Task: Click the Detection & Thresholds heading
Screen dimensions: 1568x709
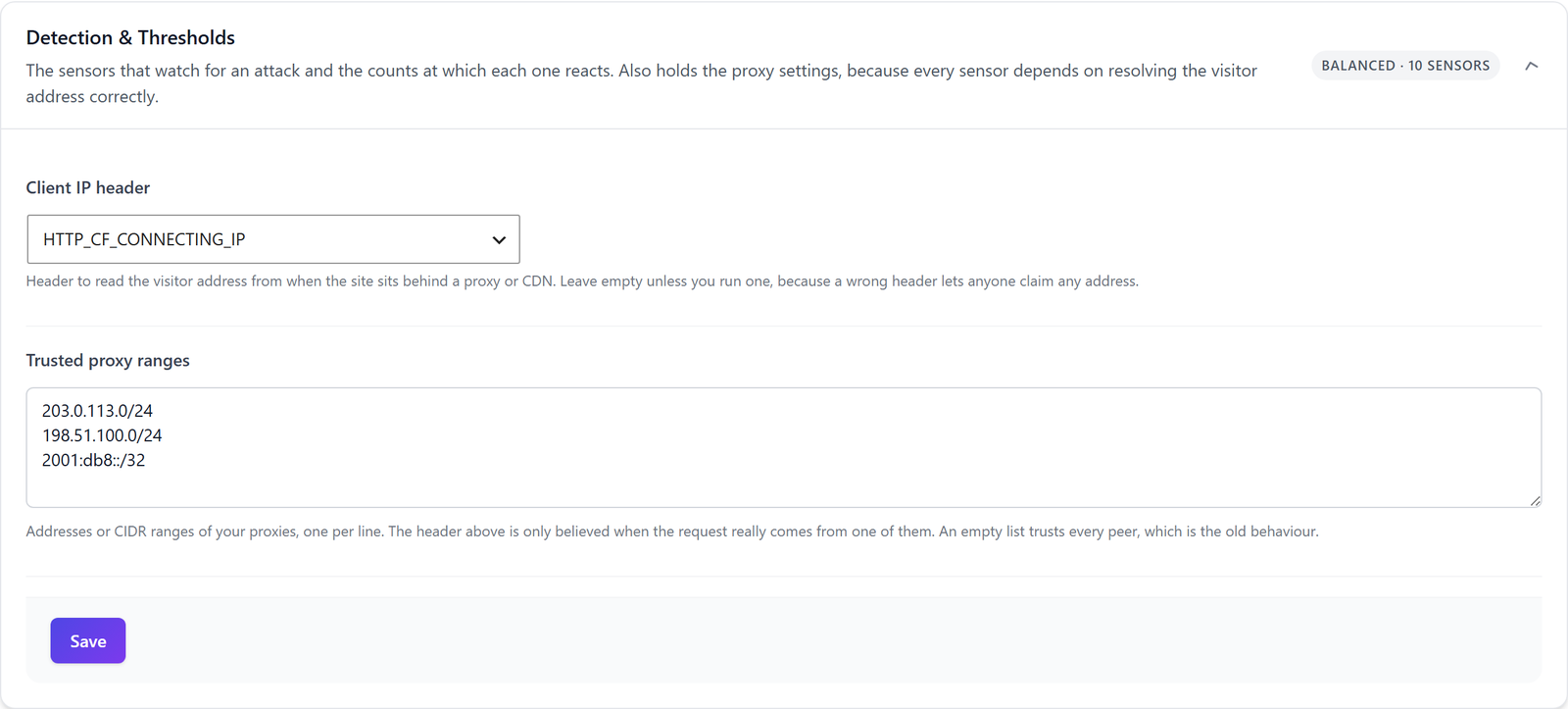Action: pos(130,37)
